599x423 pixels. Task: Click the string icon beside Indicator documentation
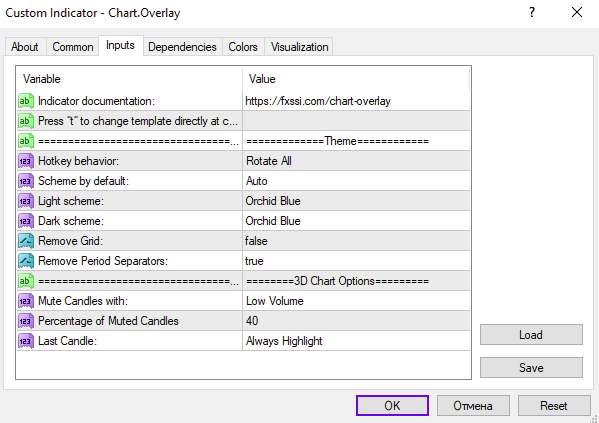(26, 101)
